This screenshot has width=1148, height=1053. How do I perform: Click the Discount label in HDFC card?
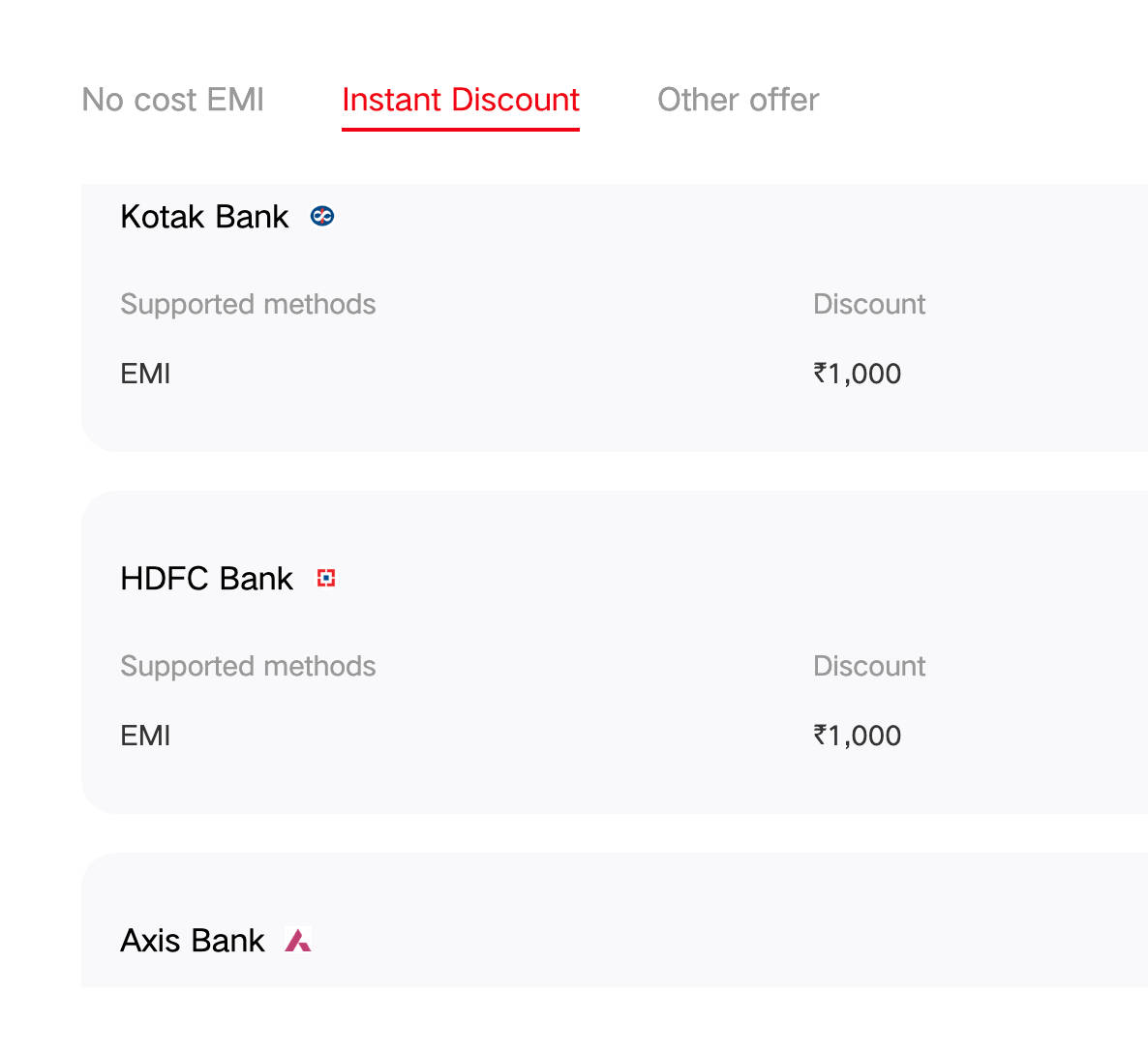[869, 666]
